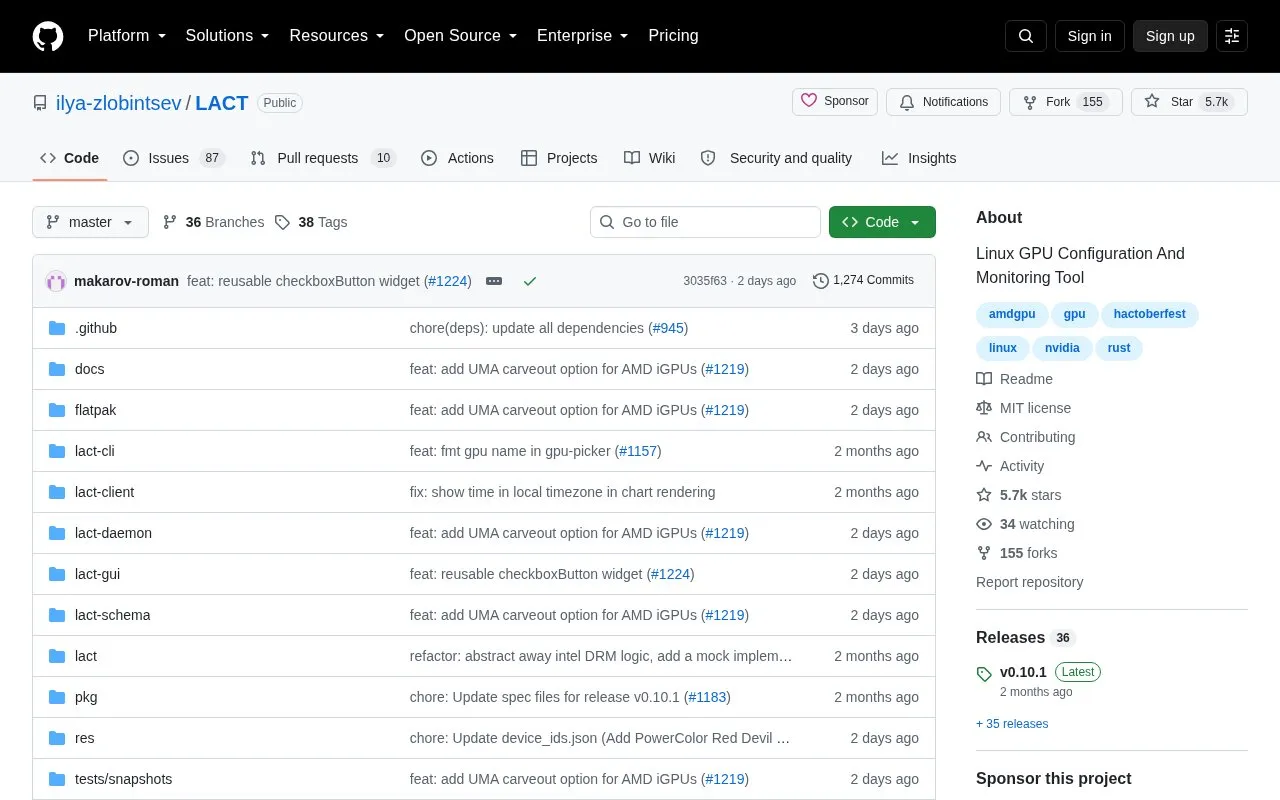
Task: Click the v0.10.1 release tag
Action: [x=1023, y=672]
